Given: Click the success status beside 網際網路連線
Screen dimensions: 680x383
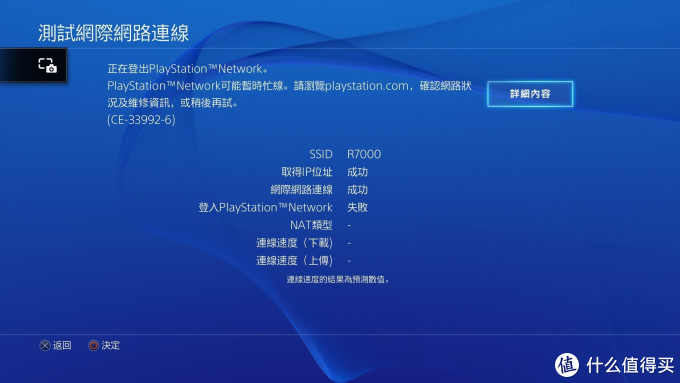Looking at the screenshot, I should [x=357, y=190].
